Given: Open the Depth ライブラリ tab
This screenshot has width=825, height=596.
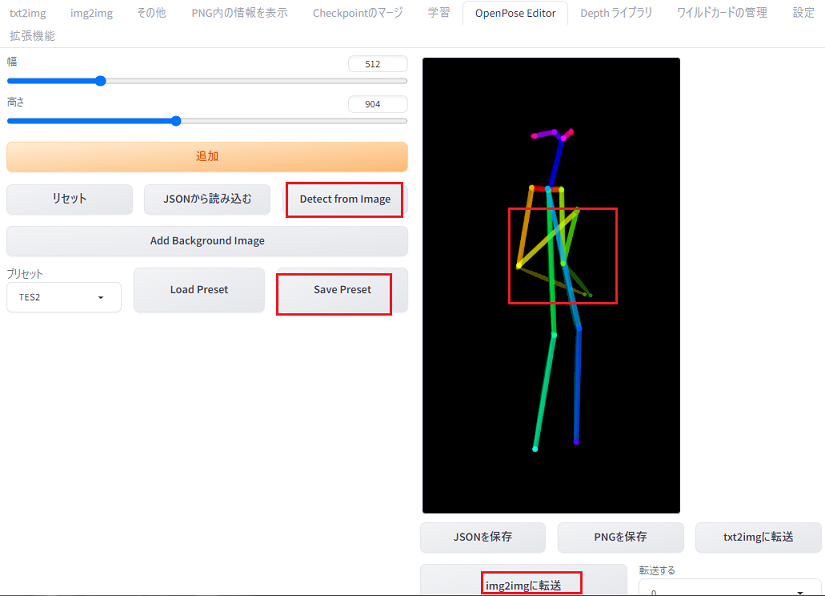Looking at the screenshot, I should pos(616,13).
